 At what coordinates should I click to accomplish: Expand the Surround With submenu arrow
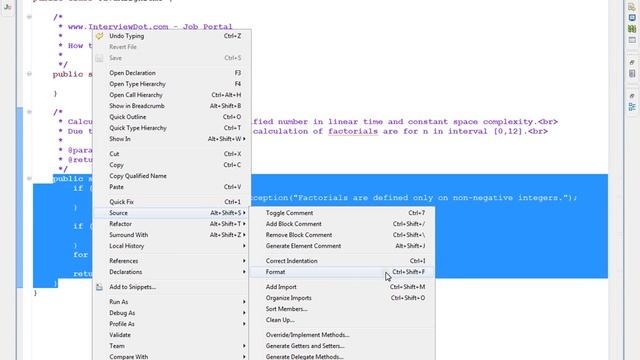tap(244, 235)
